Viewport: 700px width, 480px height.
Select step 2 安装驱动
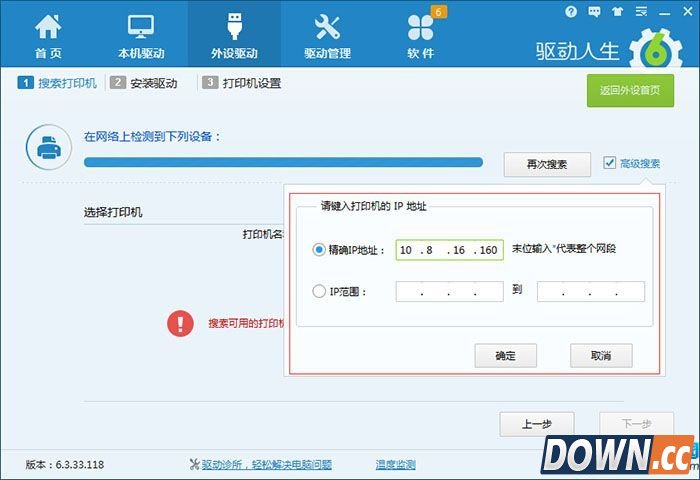point(144,83)
